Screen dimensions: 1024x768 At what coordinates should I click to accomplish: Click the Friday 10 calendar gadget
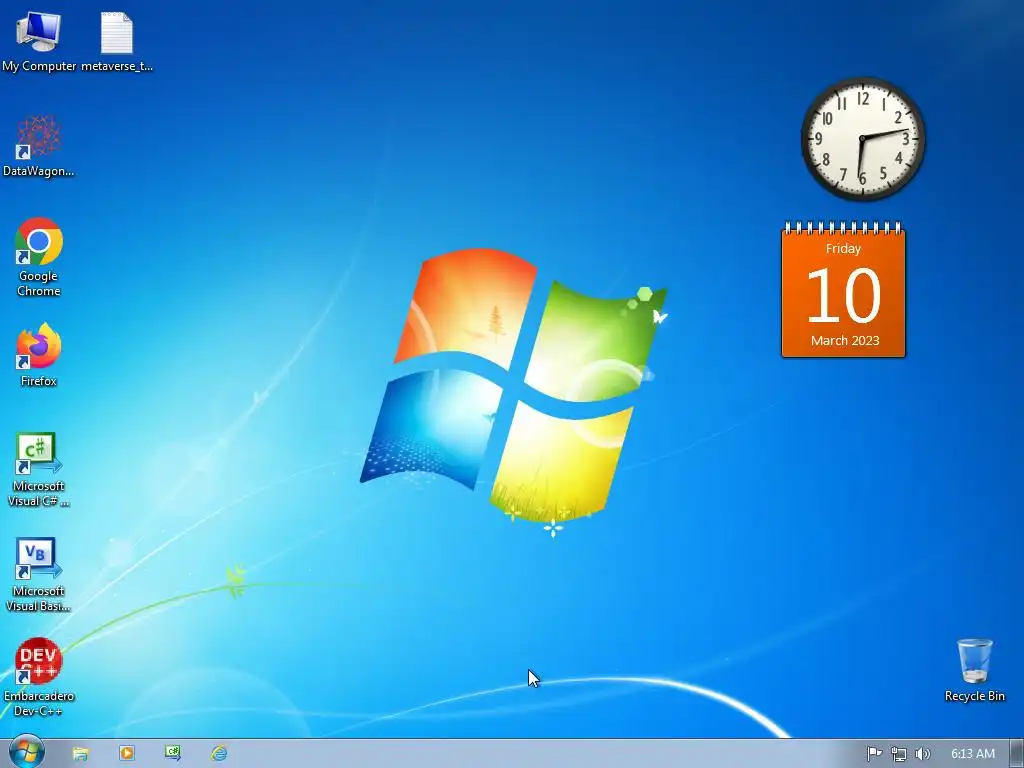coord(843,289)
